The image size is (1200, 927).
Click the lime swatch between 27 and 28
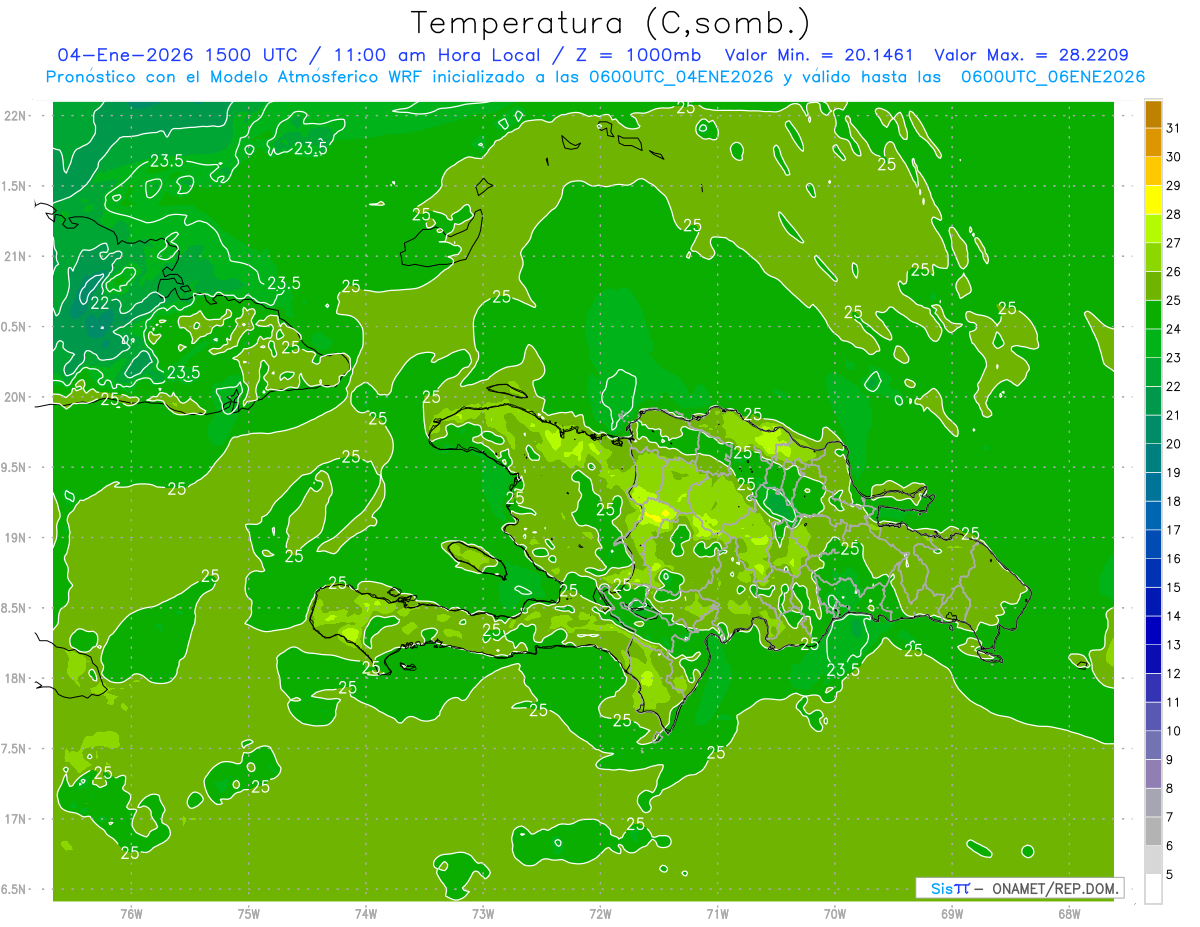click(x=1153, y=229)
